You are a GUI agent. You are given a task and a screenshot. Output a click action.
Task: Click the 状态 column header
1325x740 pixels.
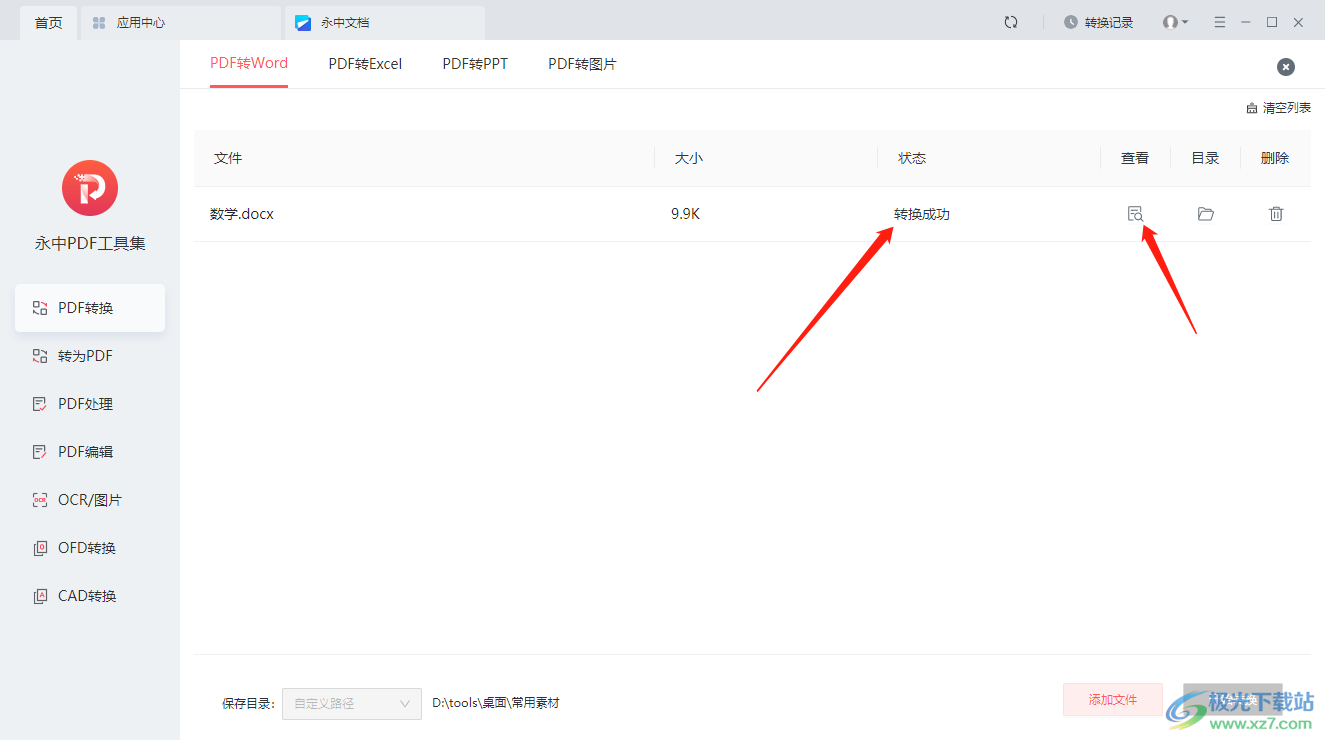click(912, 158)
